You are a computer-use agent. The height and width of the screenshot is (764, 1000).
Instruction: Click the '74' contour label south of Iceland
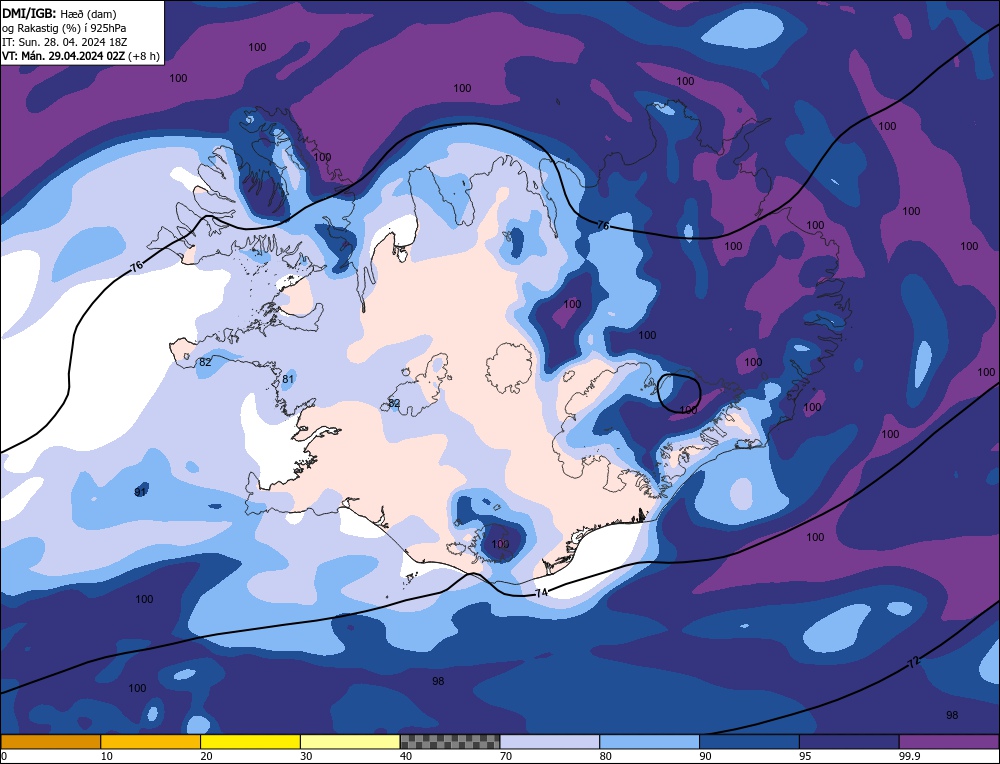(x=541, y=593)
